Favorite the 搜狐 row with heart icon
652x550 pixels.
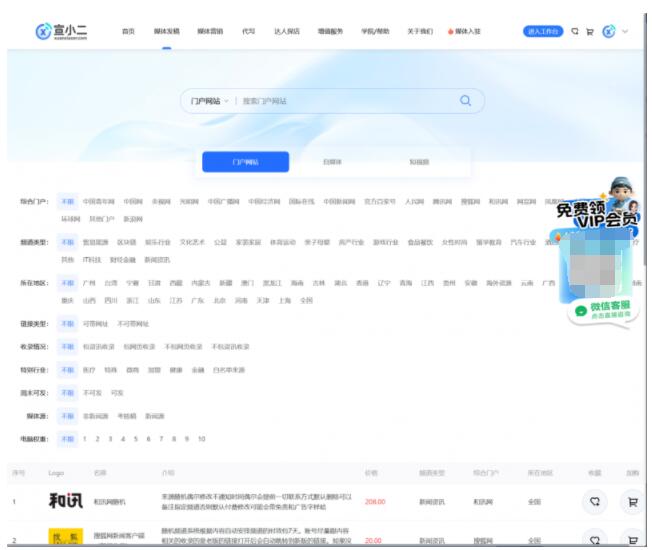pyautogui.click(x=595, y=540)
